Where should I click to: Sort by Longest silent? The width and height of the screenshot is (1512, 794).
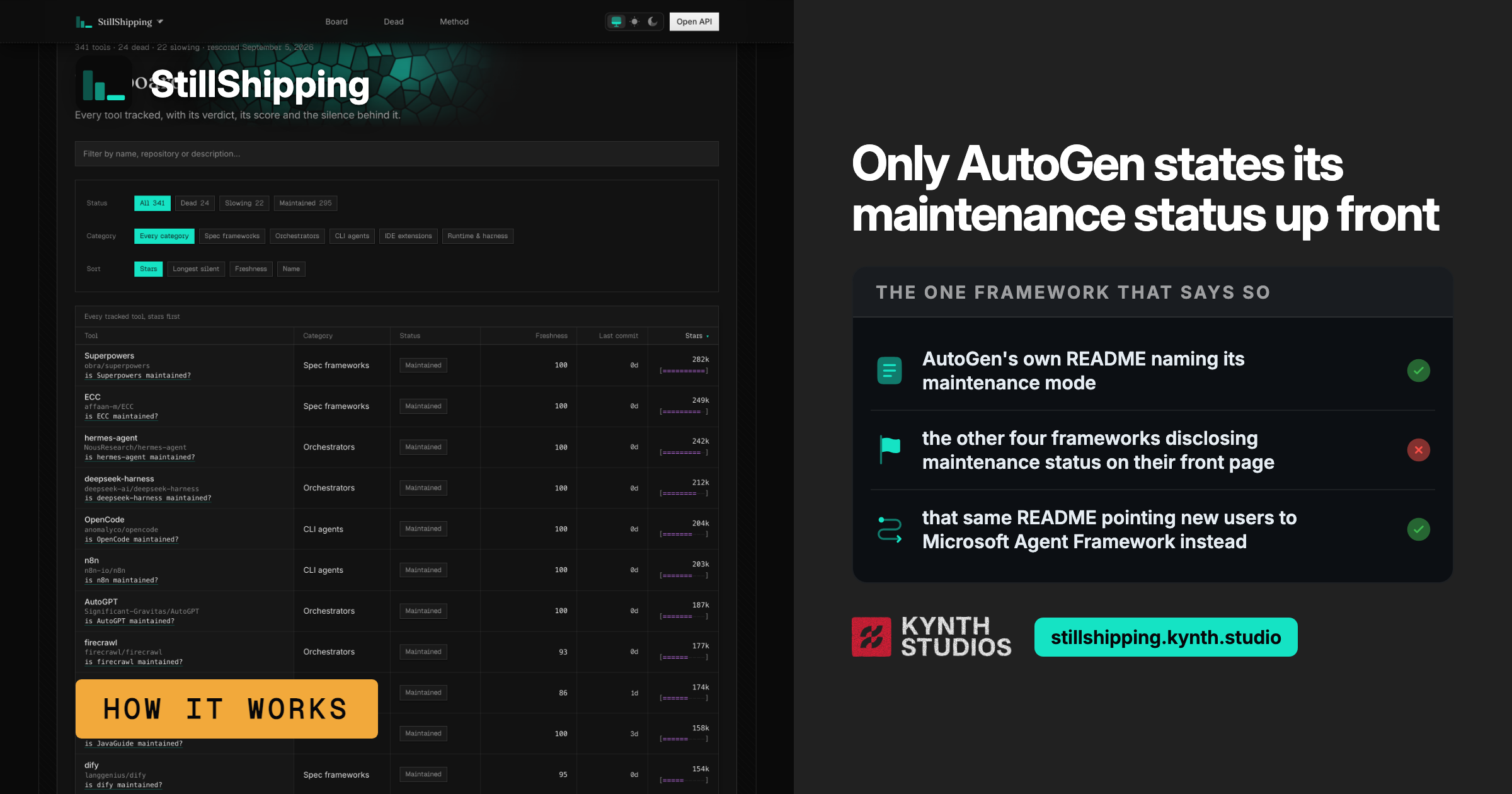pos(196,268)
